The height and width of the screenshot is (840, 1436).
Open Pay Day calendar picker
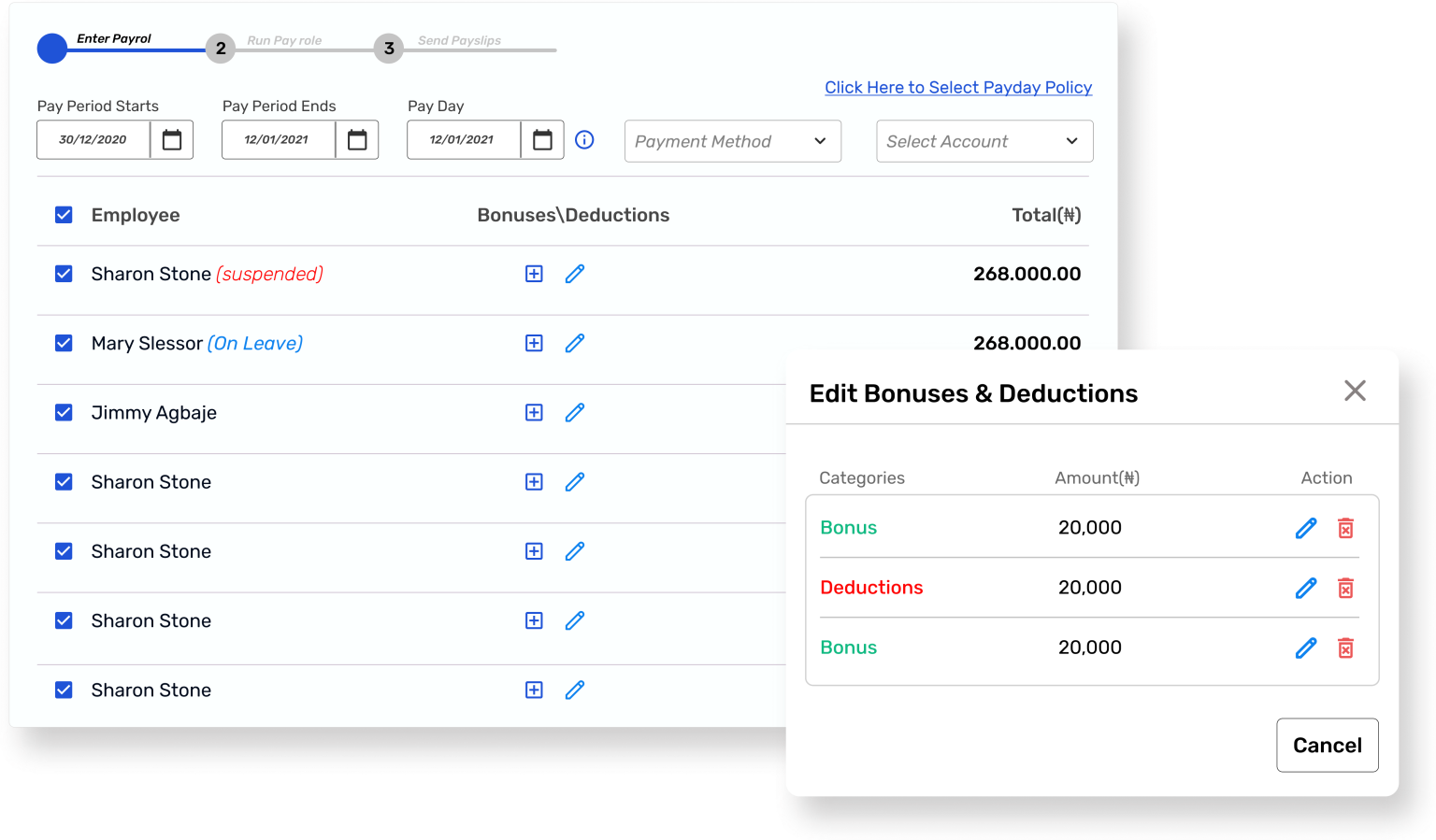point(542,140)
